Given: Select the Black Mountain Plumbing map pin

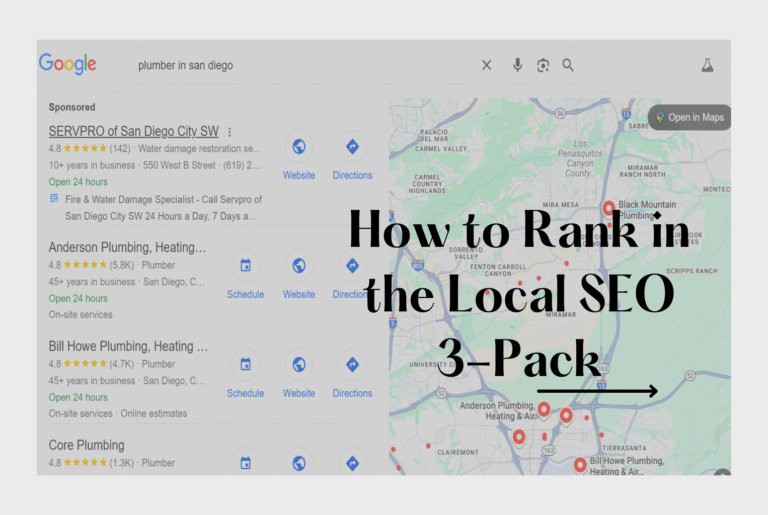Looking at the screenshot, I should click(608, 208).
